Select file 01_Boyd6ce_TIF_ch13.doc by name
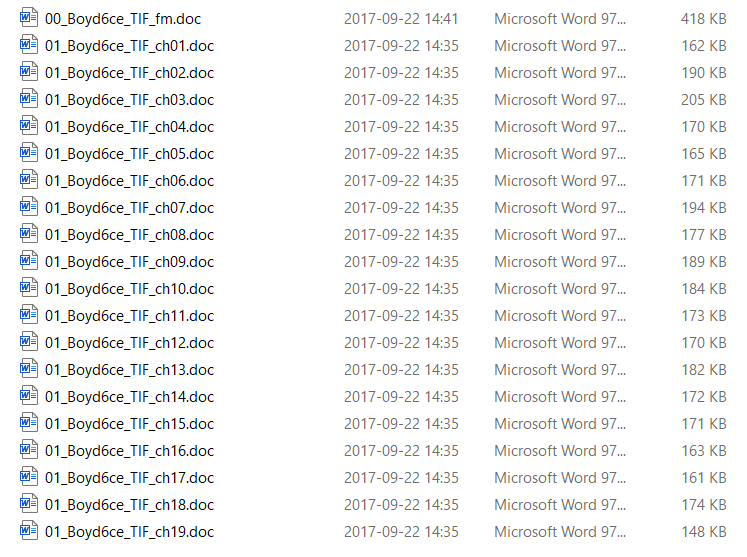Viewport: 747px width, 557px height. point(129,370)
